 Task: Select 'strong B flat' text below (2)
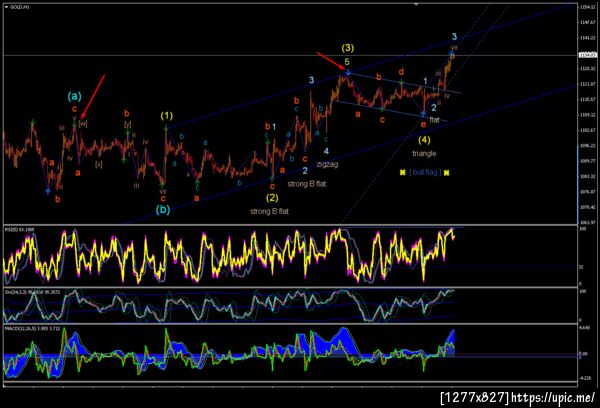point(269,211)
